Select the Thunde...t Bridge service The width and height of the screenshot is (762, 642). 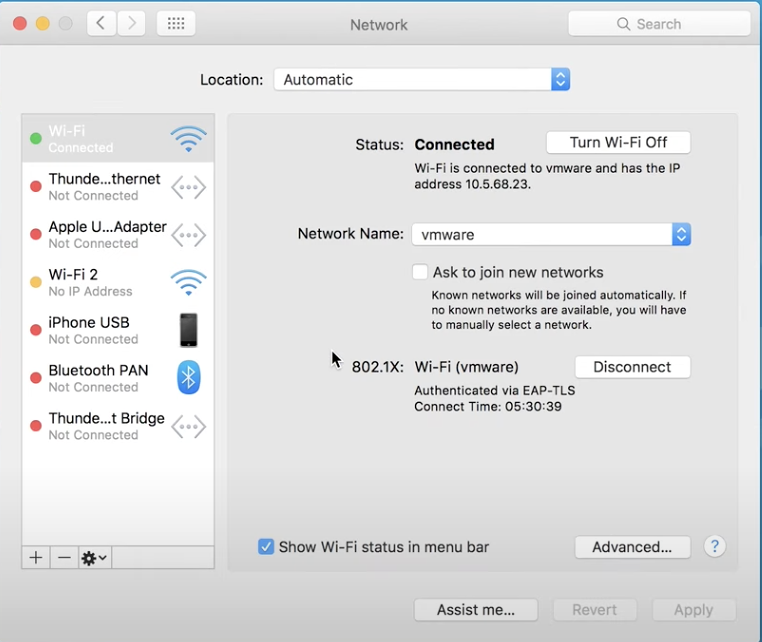(118, 426)
